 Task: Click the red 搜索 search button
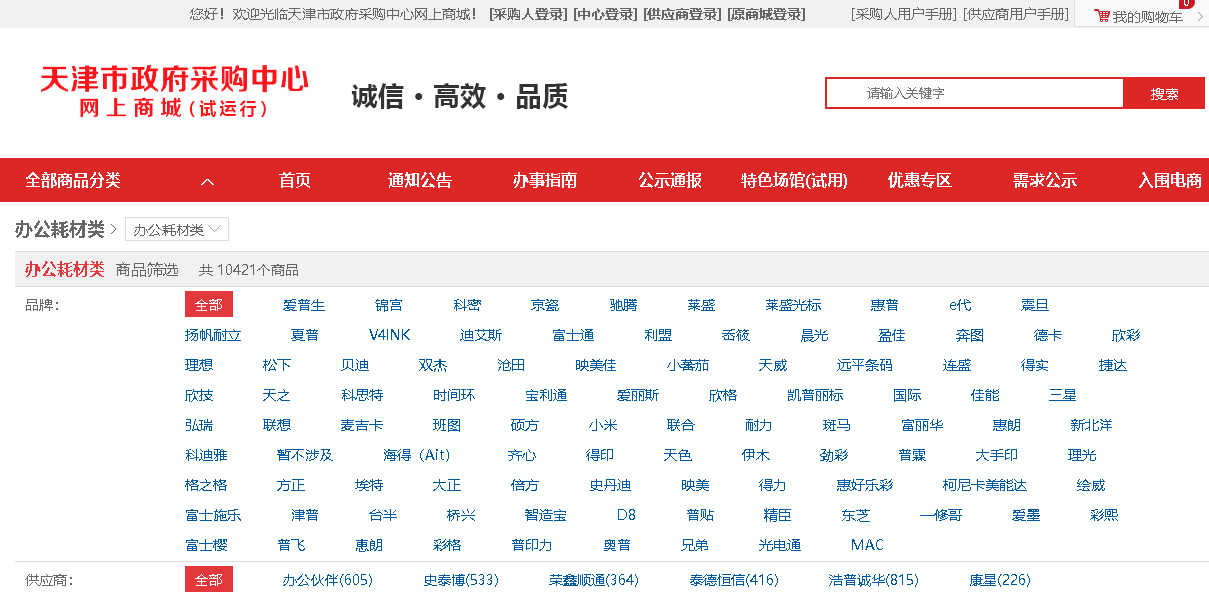(x=1164, y=93)
